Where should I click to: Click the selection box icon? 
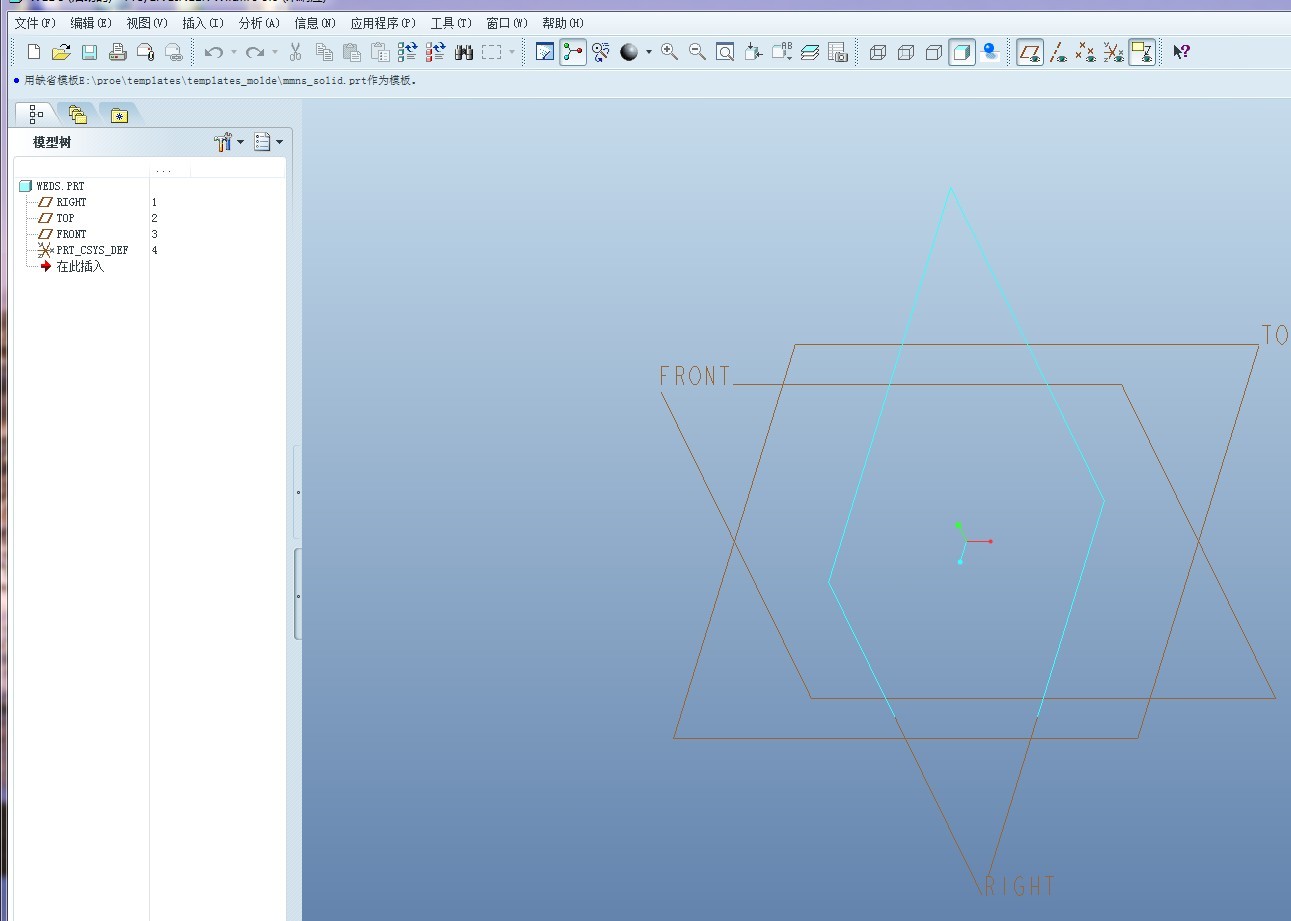pos(491,52)
